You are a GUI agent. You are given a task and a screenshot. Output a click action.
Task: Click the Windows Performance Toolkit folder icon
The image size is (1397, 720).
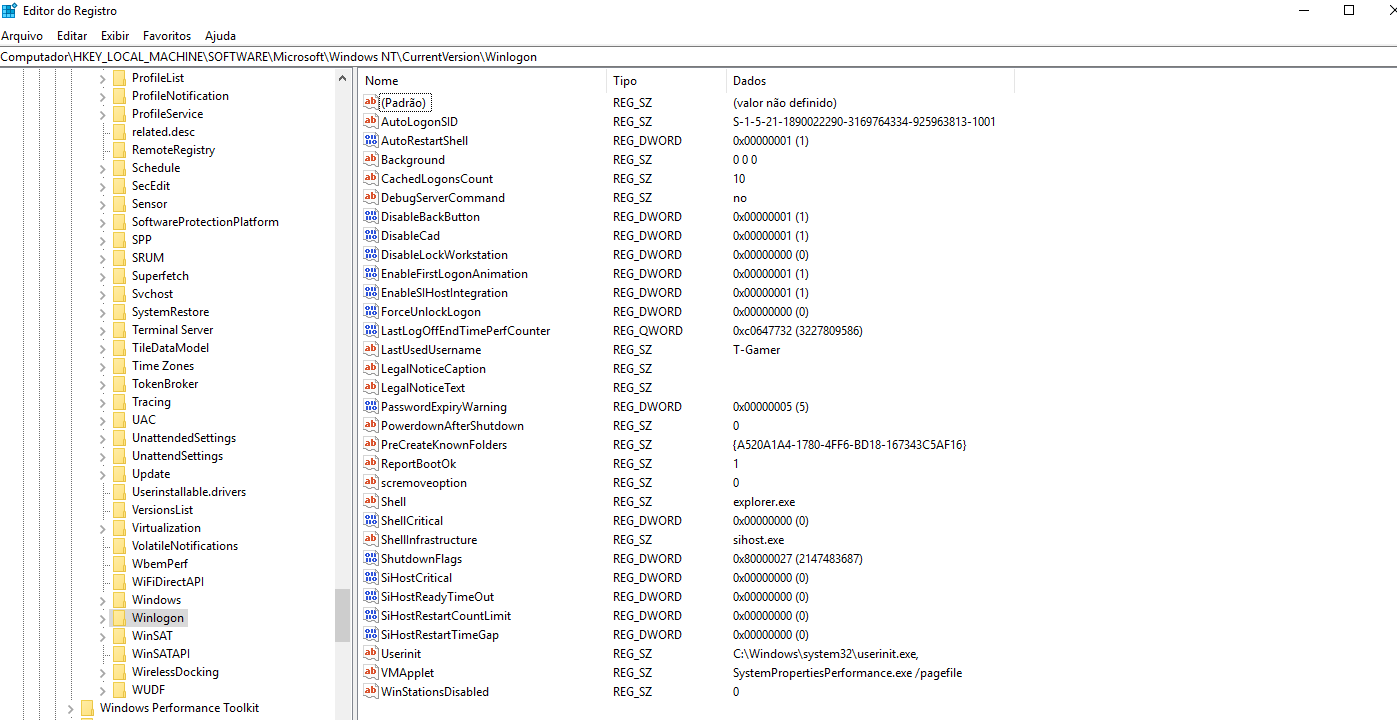pyautogui.click(x=88, y=708)
